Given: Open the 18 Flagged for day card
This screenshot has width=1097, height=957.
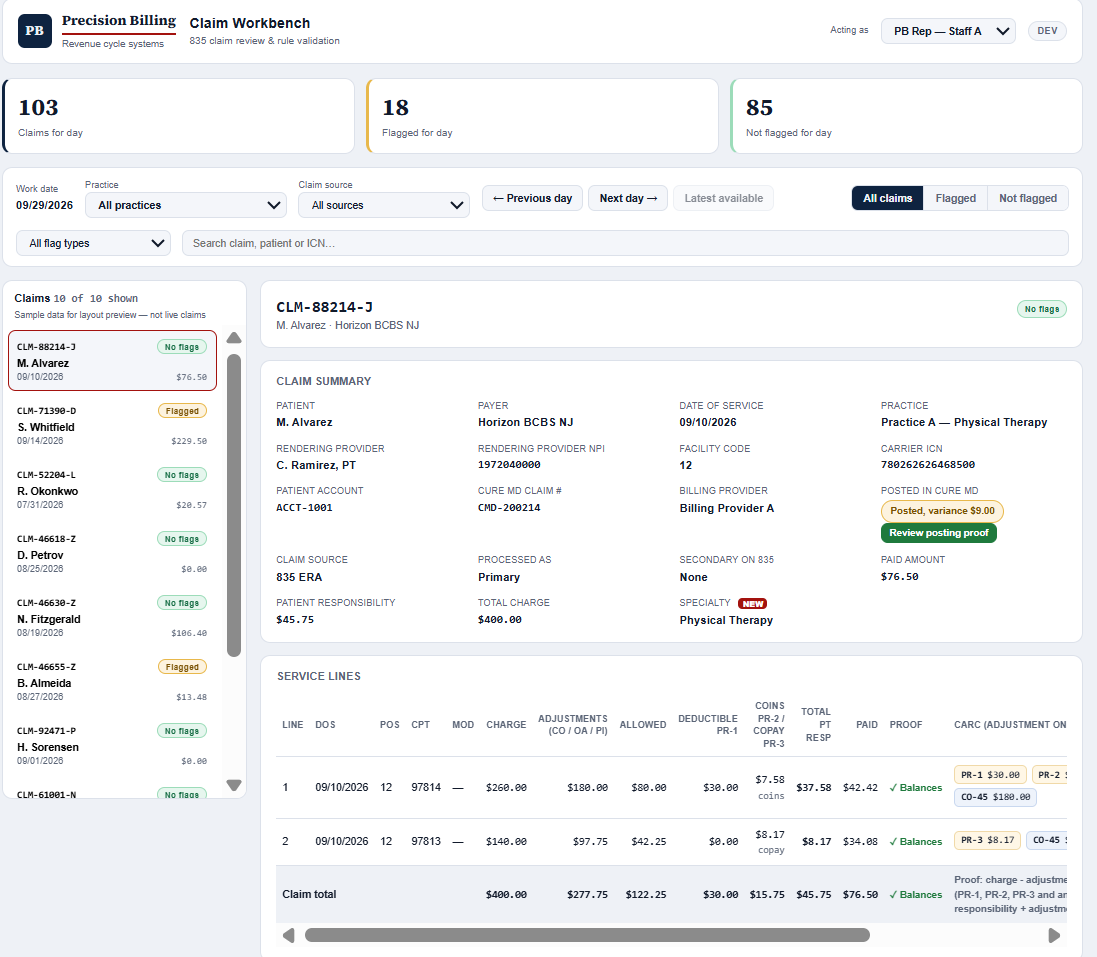Looking at the screenshot, I should (x=542, y=116).
